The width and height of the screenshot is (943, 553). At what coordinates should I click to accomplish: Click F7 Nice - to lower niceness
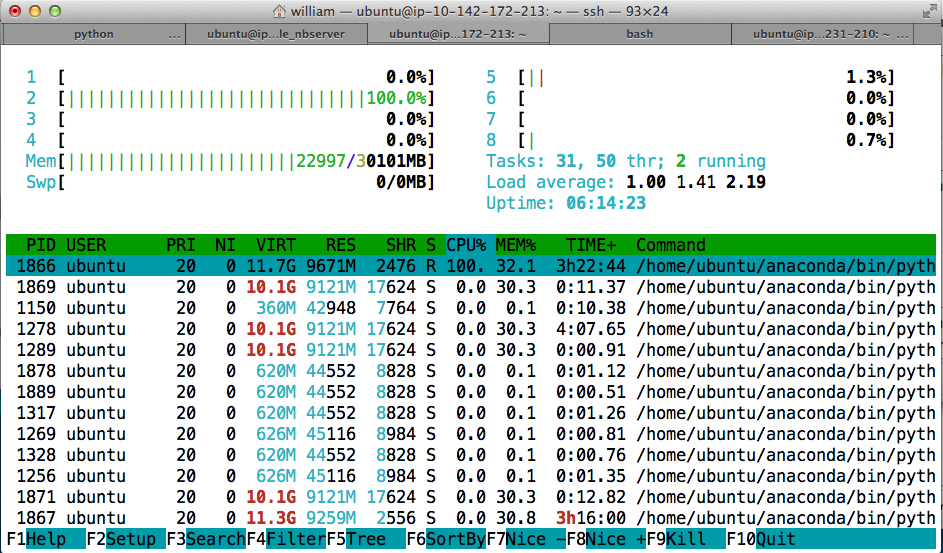click(x=526, y=539)
